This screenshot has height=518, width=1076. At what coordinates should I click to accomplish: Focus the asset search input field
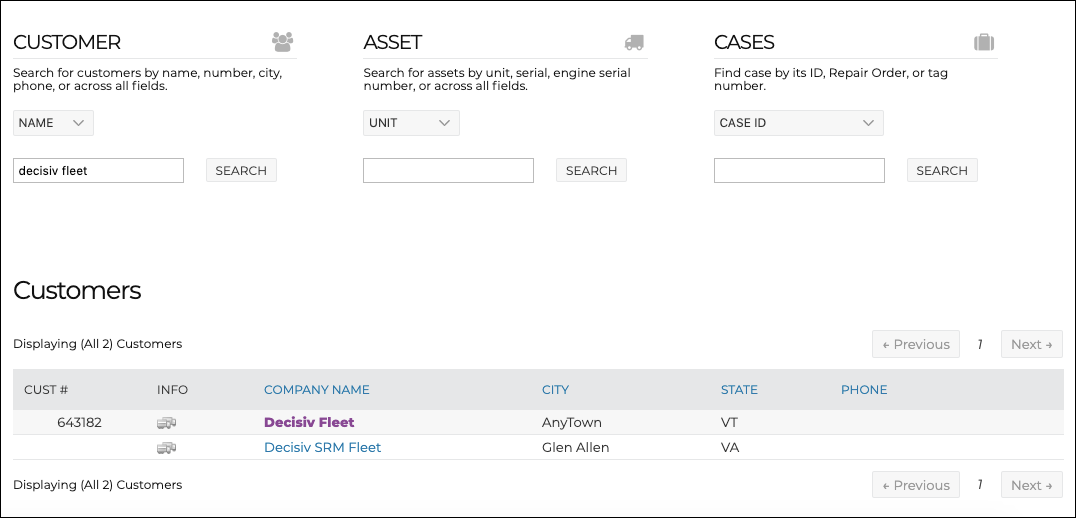[448, 170]
